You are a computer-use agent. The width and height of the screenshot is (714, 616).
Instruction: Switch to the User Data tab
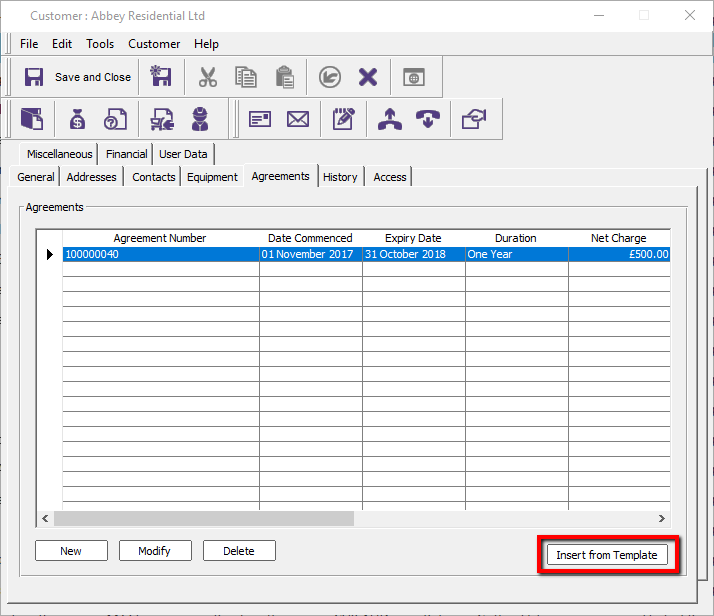pos(183,154)
